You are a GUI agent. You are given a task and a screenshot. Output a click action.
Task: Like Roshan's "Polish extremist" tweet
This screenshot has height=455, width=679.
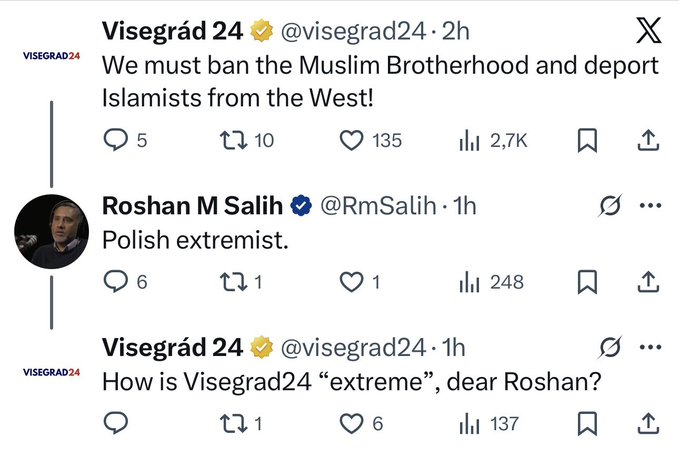(350, 282)
